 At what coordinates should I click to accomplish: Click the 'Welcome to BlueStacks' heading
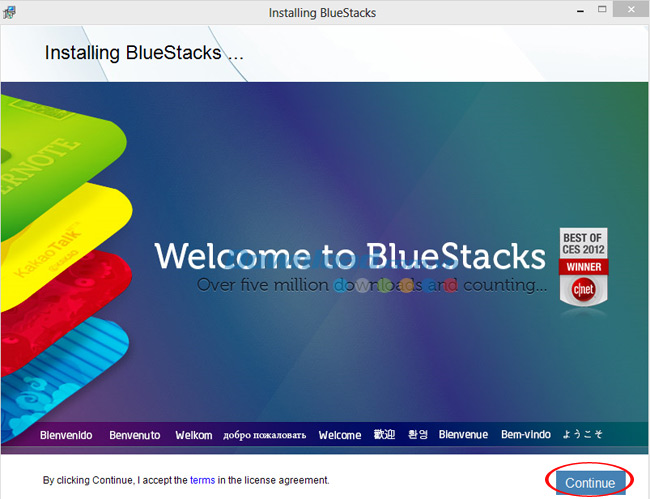coord(350,256)
